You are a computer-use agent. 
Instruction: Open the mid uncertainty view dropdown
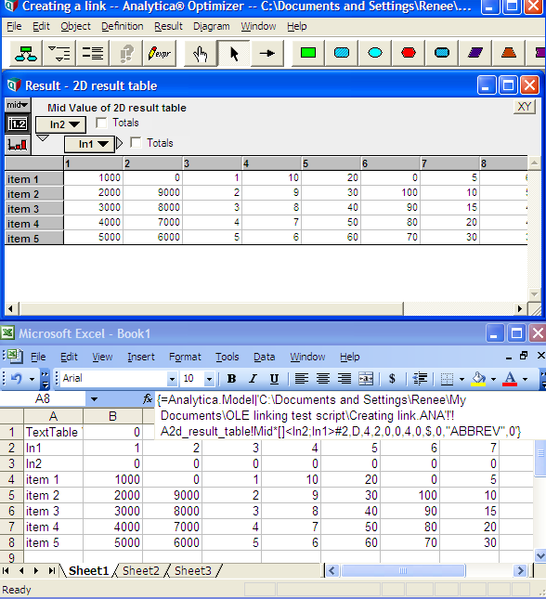pos(18,105)
